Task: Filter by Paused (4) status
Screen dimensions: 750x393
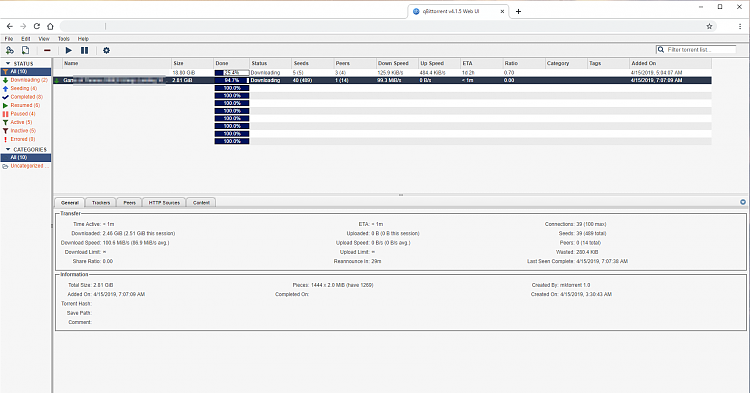Action: pyautogui.click(x=23, y=114)
